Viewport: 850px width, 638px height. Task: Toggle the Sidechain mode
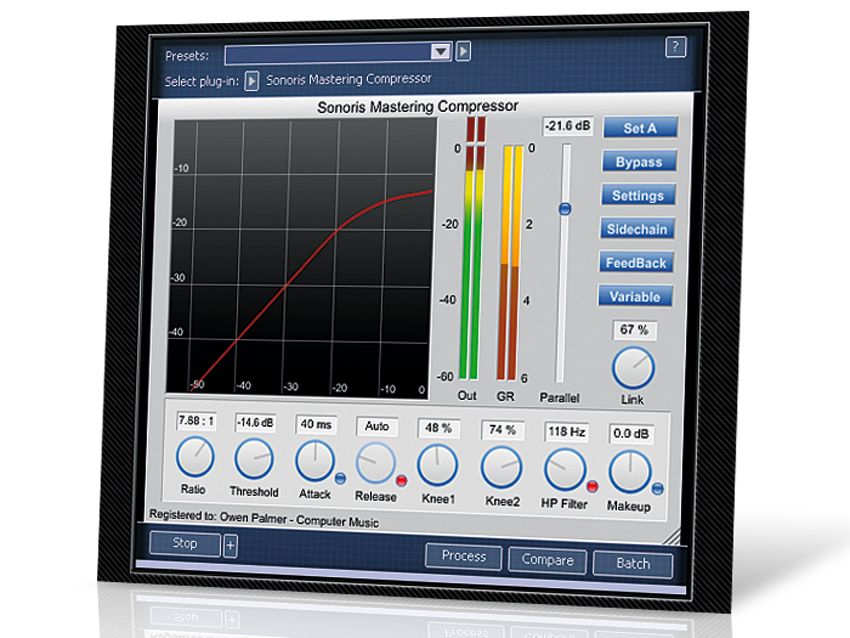(637, 228)
